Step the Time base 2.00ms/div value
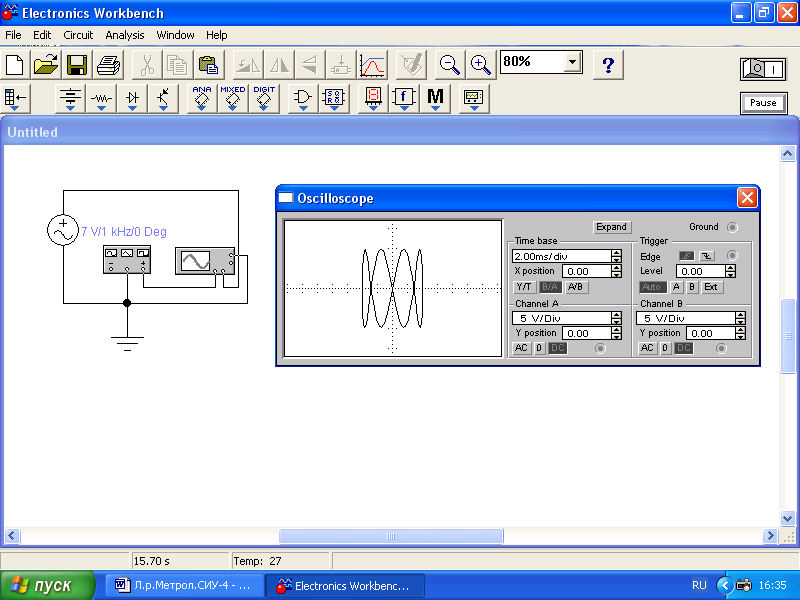Viewport: 800px width, 600px height. pyautogui.click(x=616, y=256)
